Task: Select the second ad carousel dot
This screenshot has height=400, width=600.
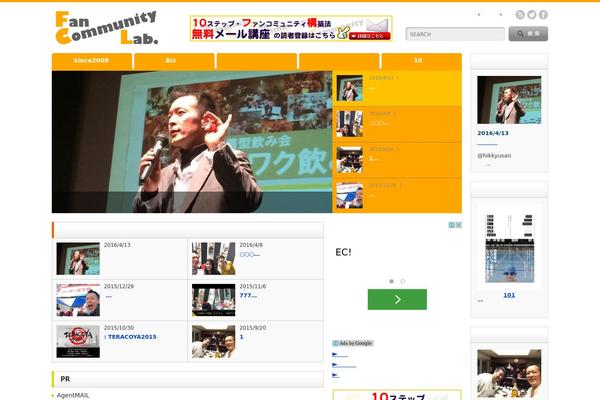Action: tap(403, 281)
